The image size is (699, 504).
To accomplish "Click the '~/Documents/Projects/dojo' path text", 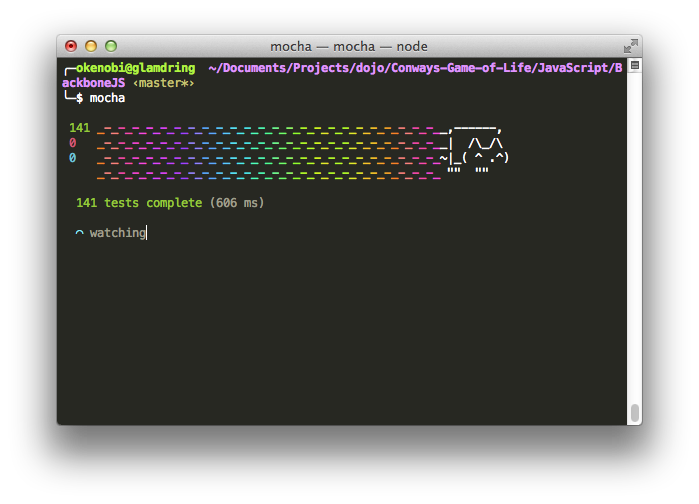I will click(x=298, y=68).
